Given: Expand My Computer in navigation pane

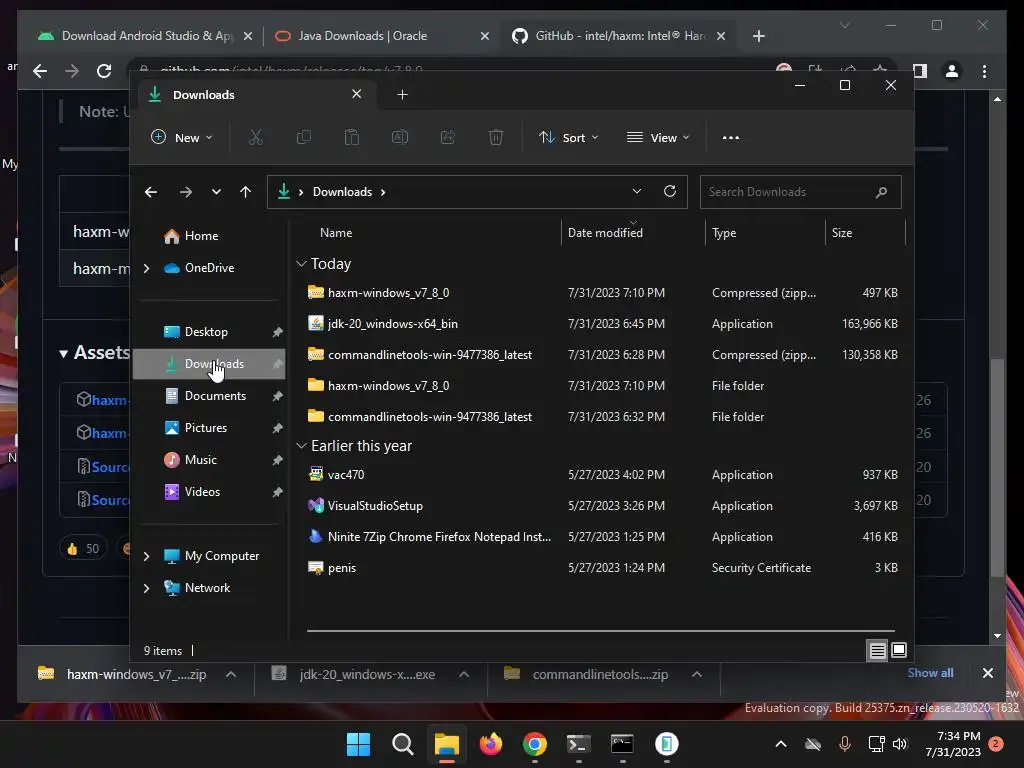Looking at the screenshot, I should (146, 556).
